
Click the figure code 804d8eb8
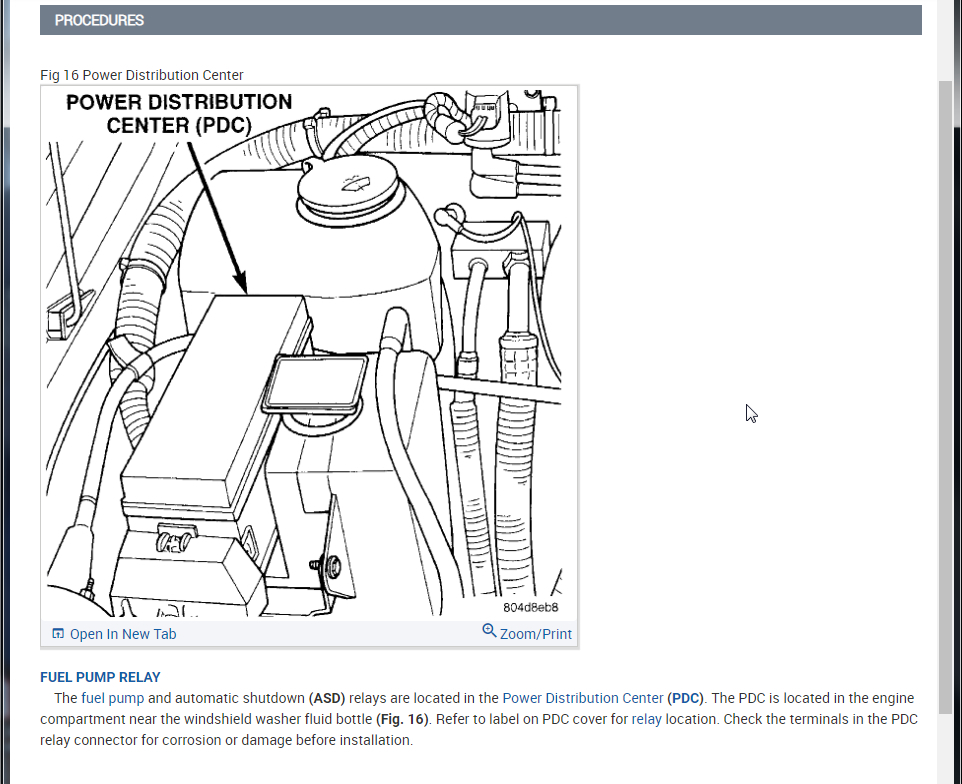pyautogui.click(x=531, y=607)
